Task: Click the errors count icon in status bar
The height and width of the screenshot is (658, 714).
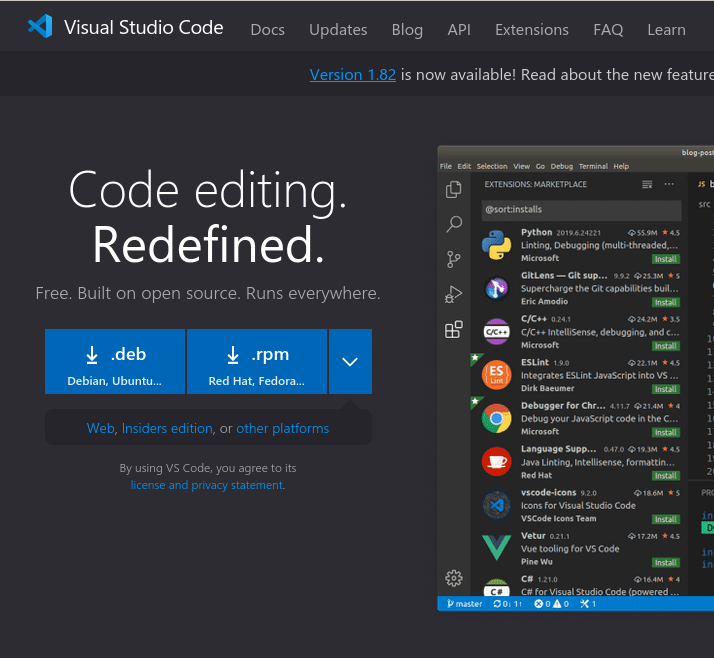Action: pyautogui.click(x=539, y=604)
